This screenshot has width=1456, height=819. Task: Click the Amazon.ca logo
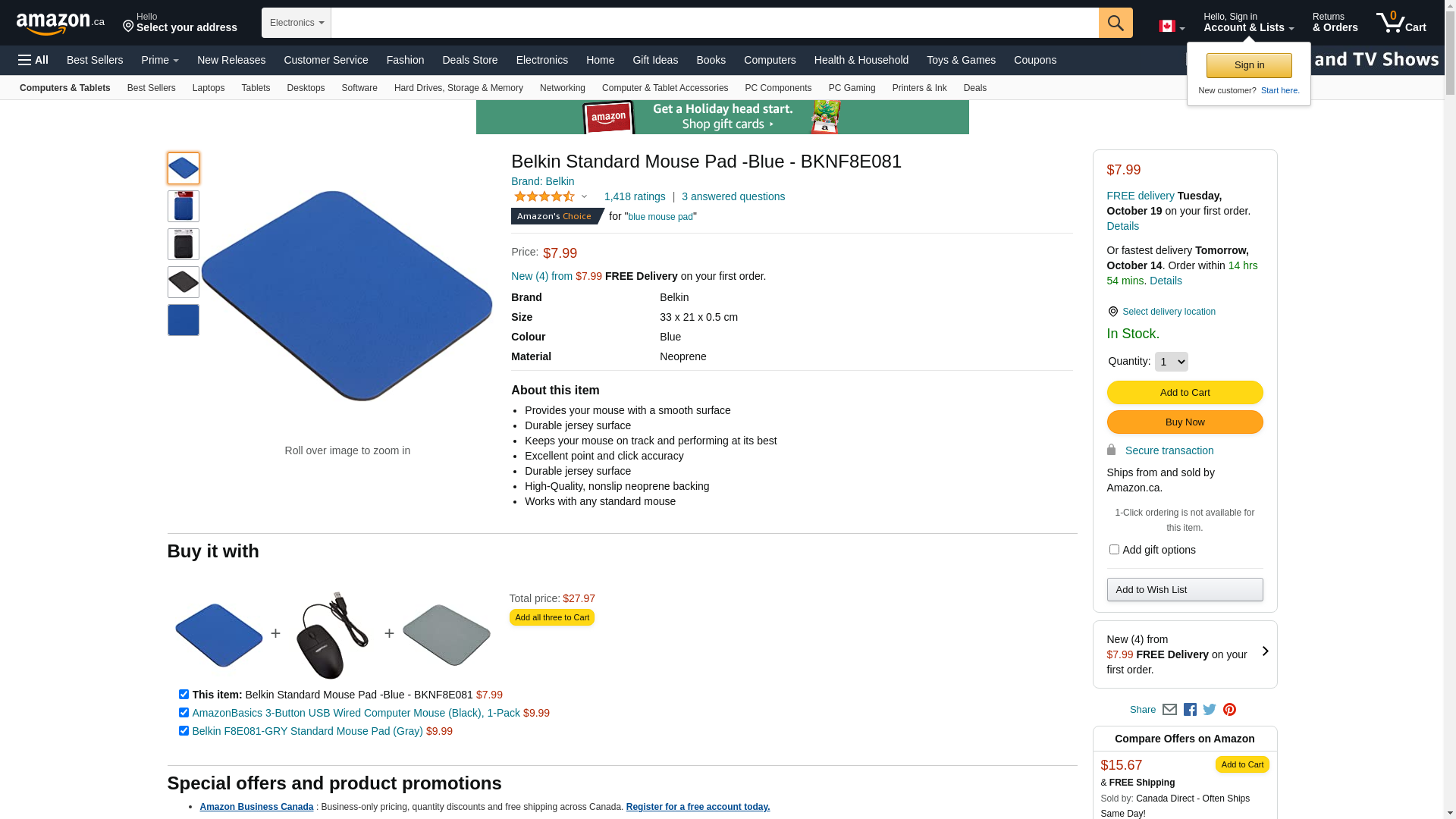click(60, 24)
